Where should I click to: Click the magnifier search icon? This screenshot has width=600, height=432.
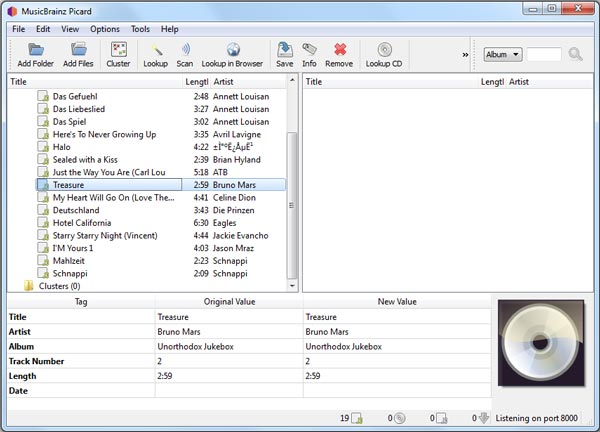575,54
